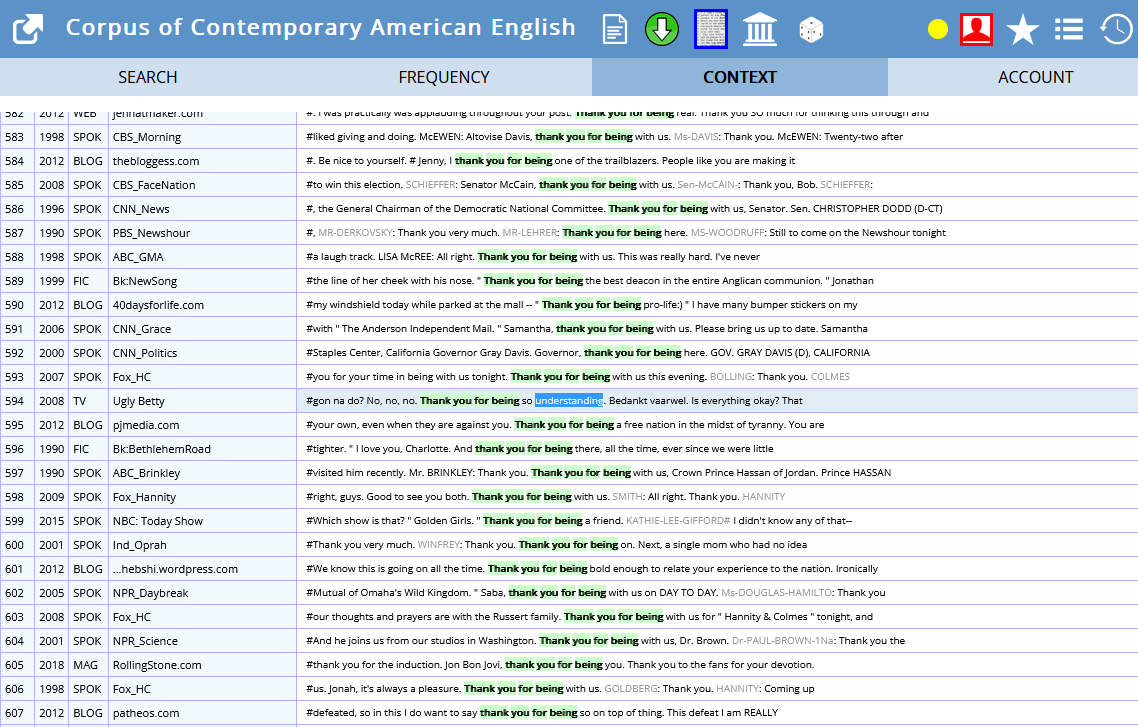Click the white star favorites icon
This screenshot has height=727, width=1138.
pyautogui.click(x=1023, y=30)
